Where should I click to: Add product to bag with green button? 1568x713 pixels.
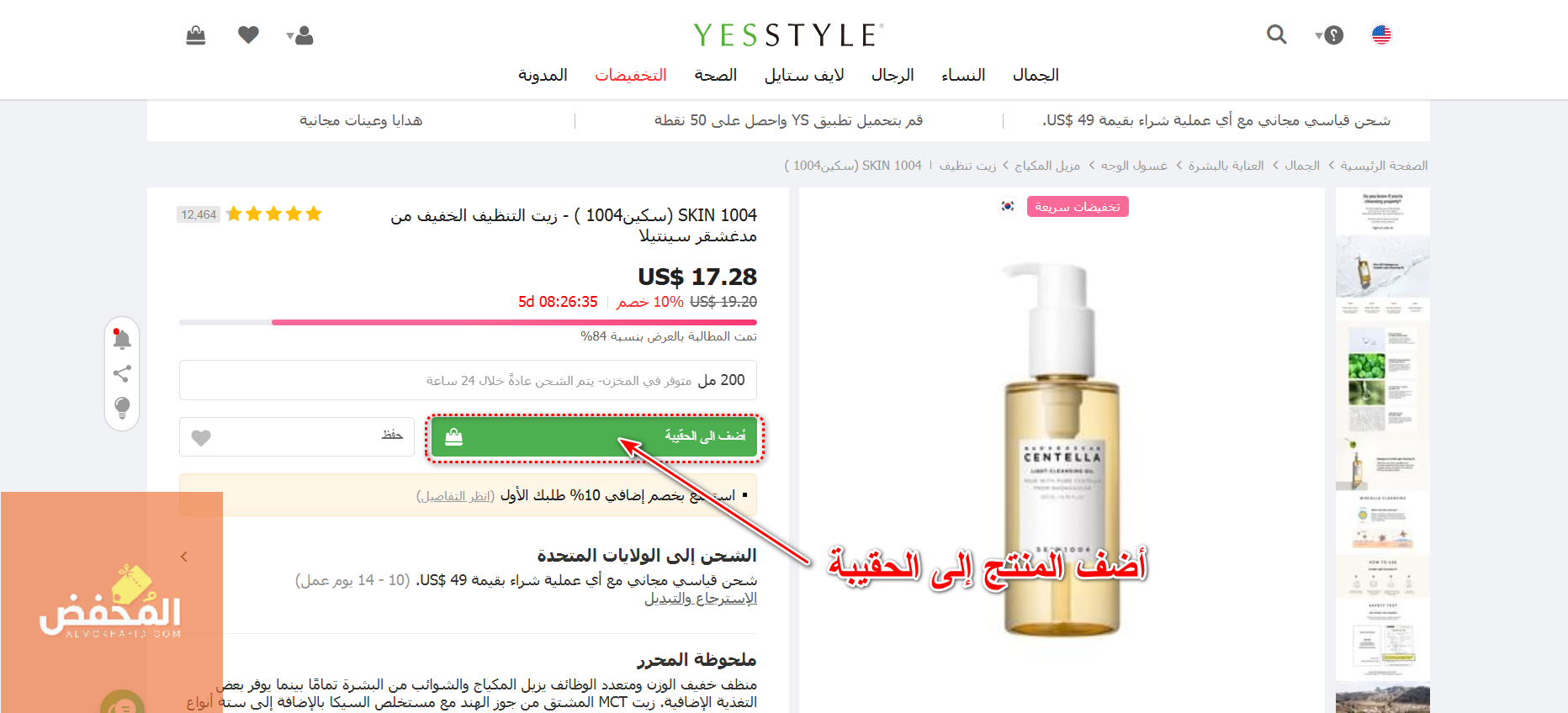coord(595,437)
